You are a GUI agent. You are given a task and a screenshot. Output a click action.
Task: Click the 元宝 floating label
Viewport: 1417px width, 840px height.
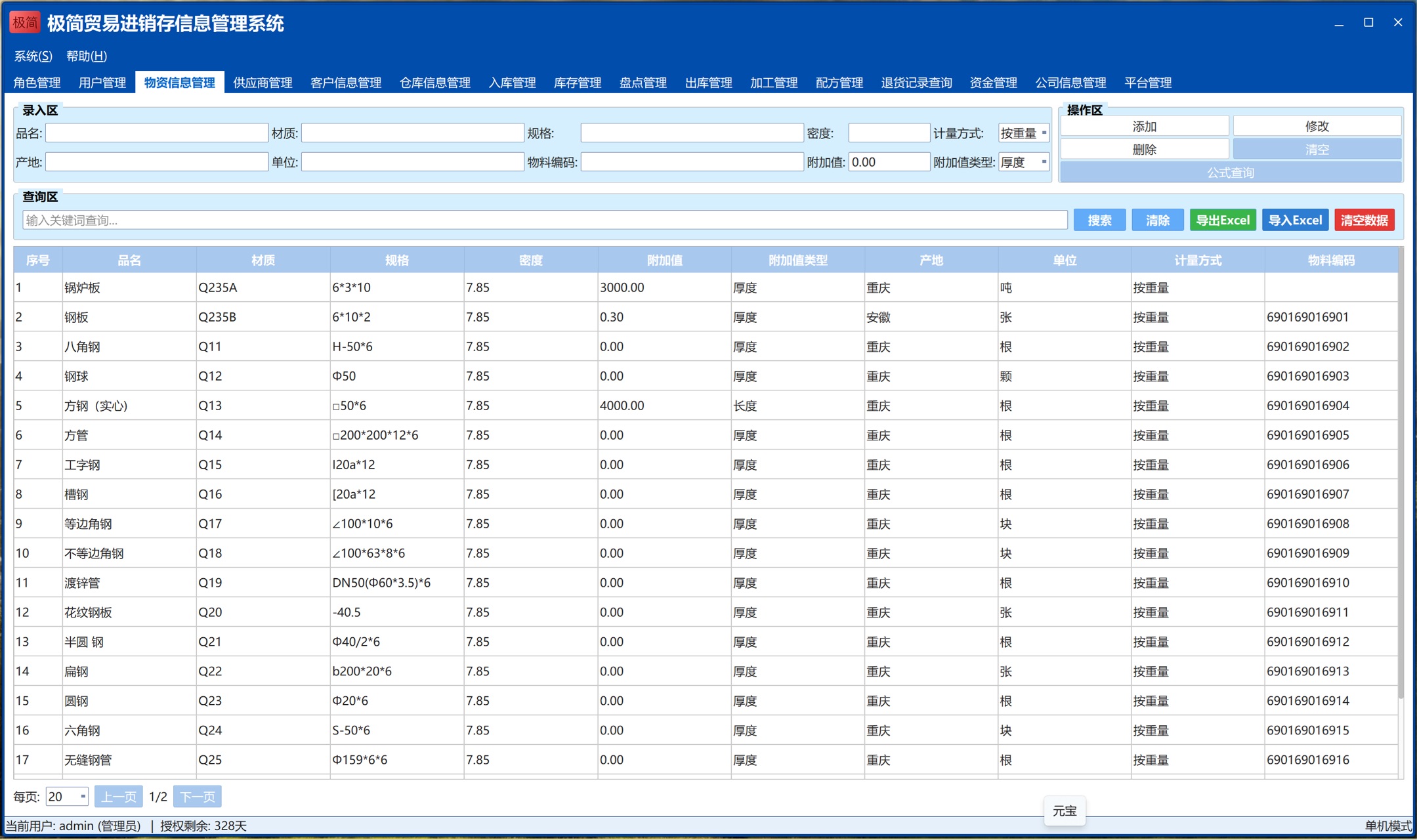[1065, 811]
